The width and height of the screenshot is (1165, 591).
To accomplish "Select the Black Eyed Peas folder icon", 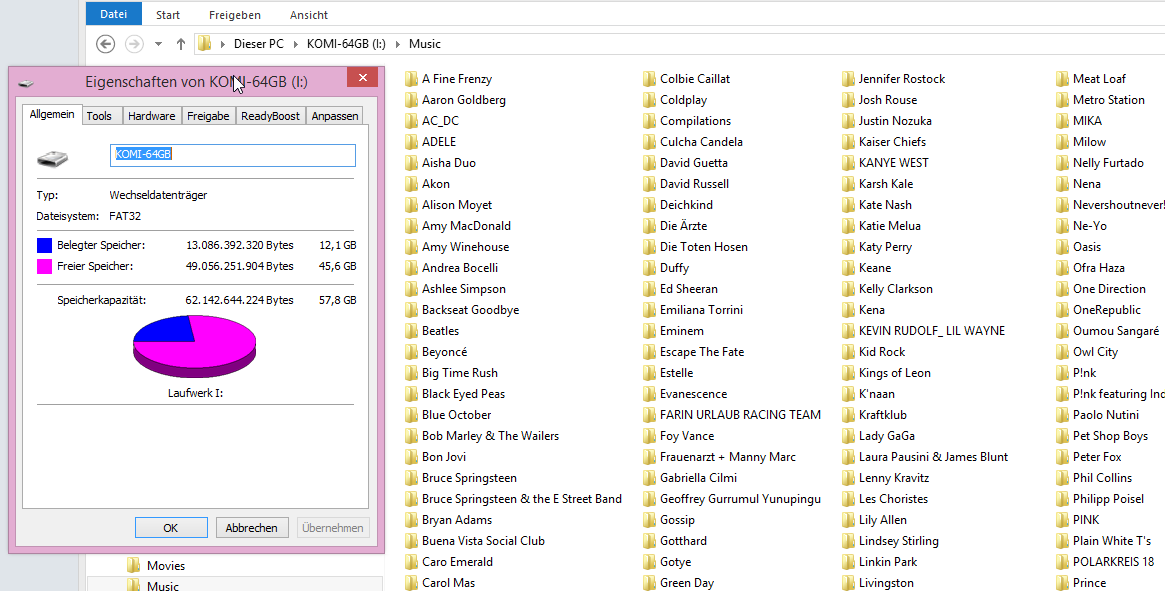I will [x=412, y=394].
